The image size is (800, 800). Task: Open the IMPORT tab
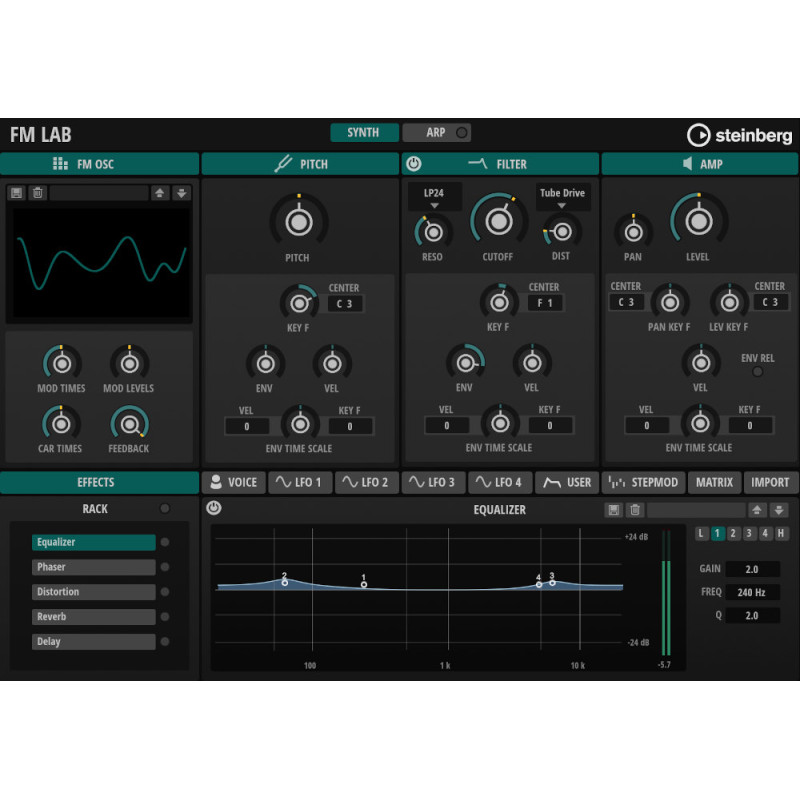pyautogui.click(x=770, y=482)
